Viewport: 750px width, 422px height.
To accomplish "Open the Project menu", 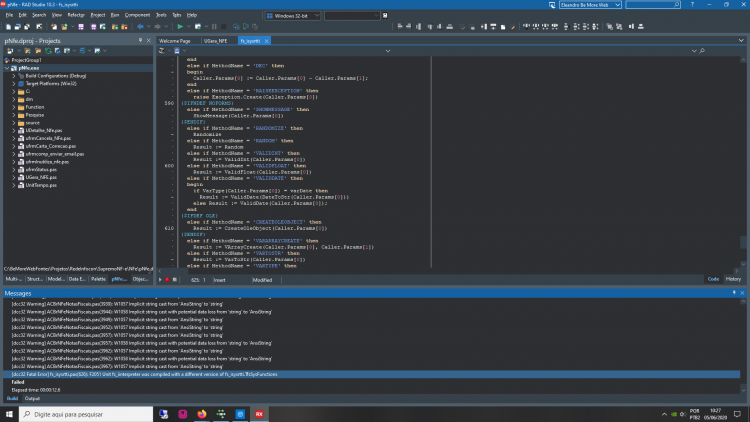I will click(x=98, y=15).
